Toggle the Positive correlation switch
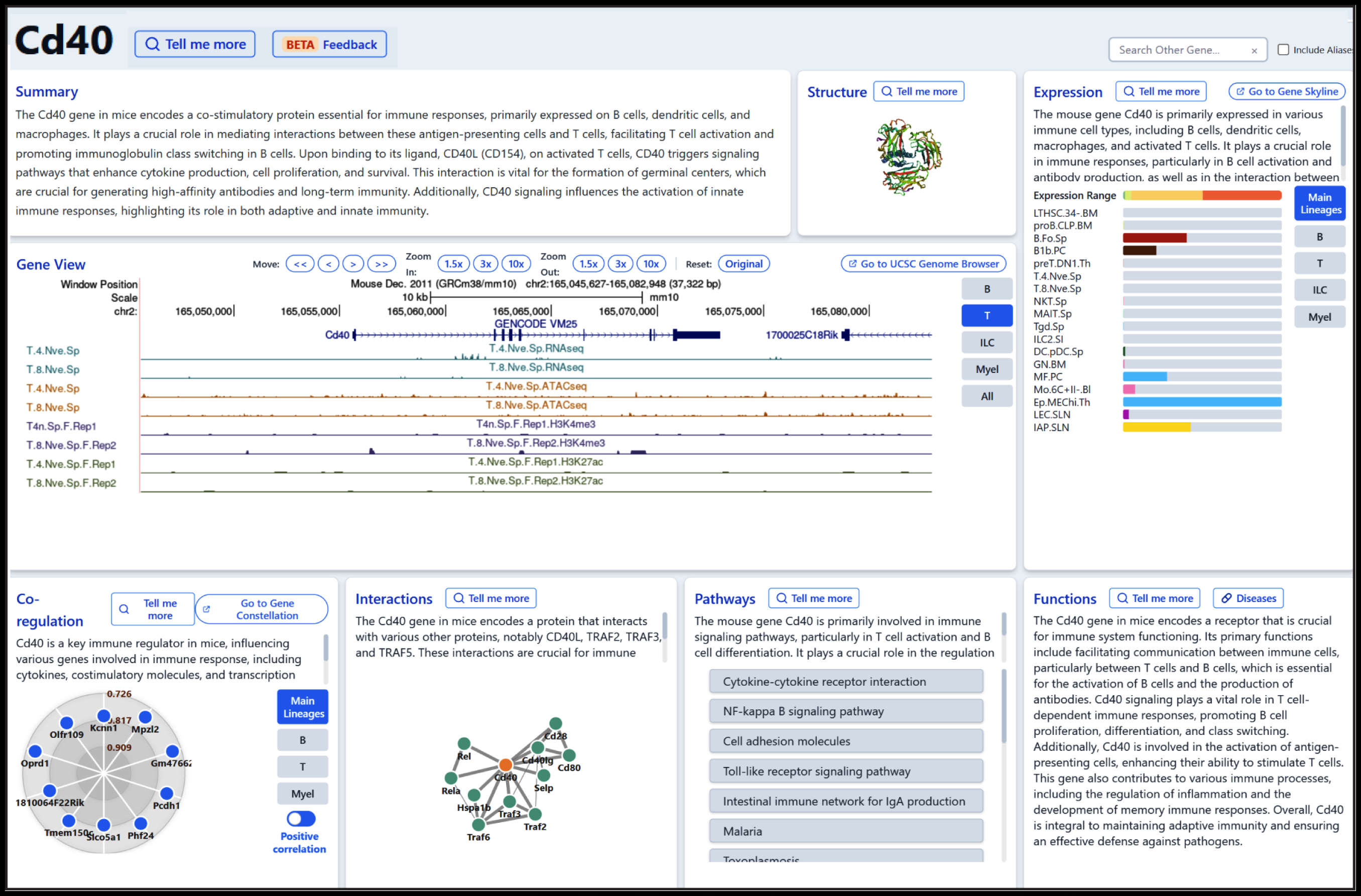Image resolution: width=1361 pixels, height=896 pixels. (x=301, y=818)
